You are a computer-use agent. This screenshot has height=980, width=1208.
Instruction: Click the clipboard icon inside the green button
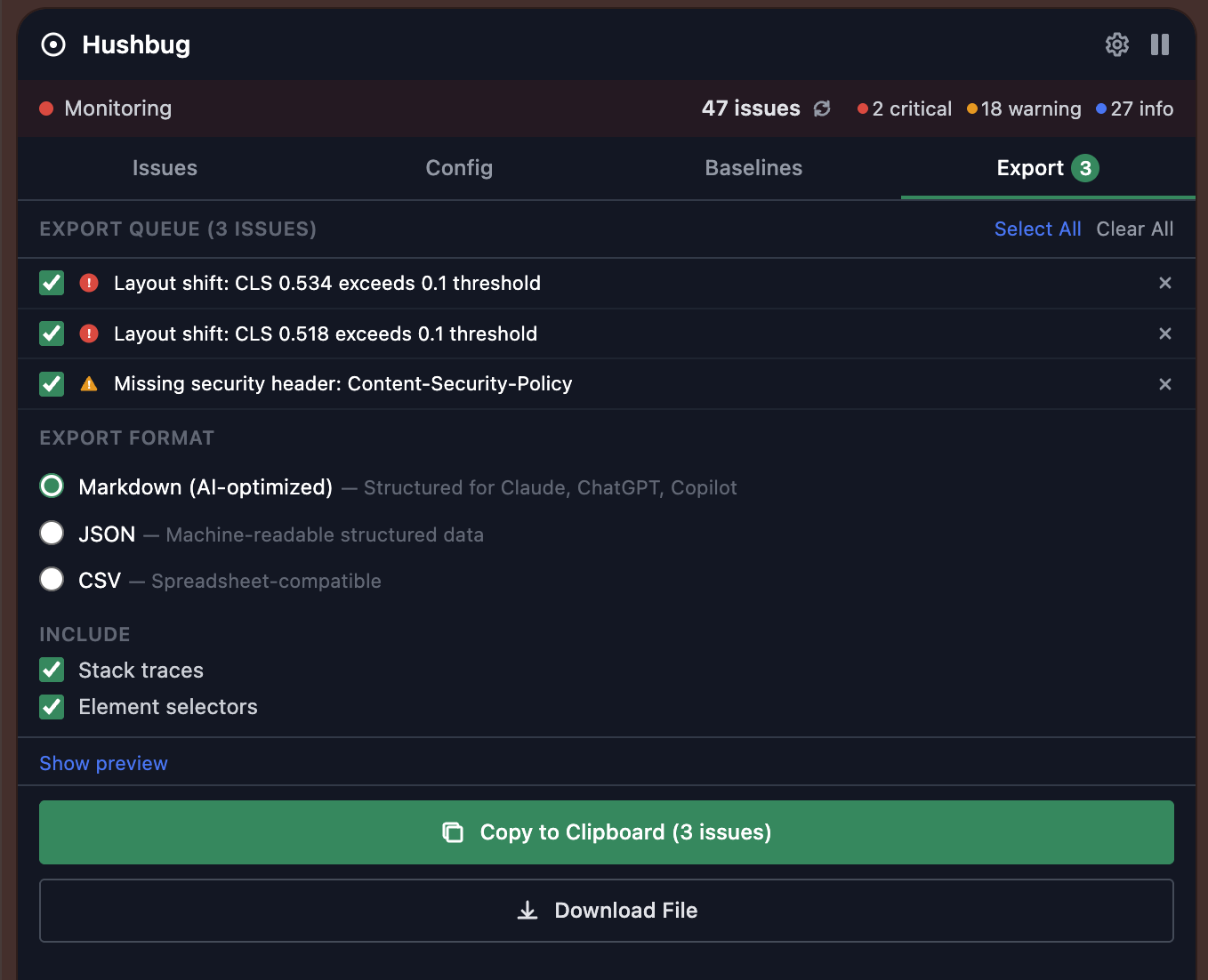(x=454, y=832)
